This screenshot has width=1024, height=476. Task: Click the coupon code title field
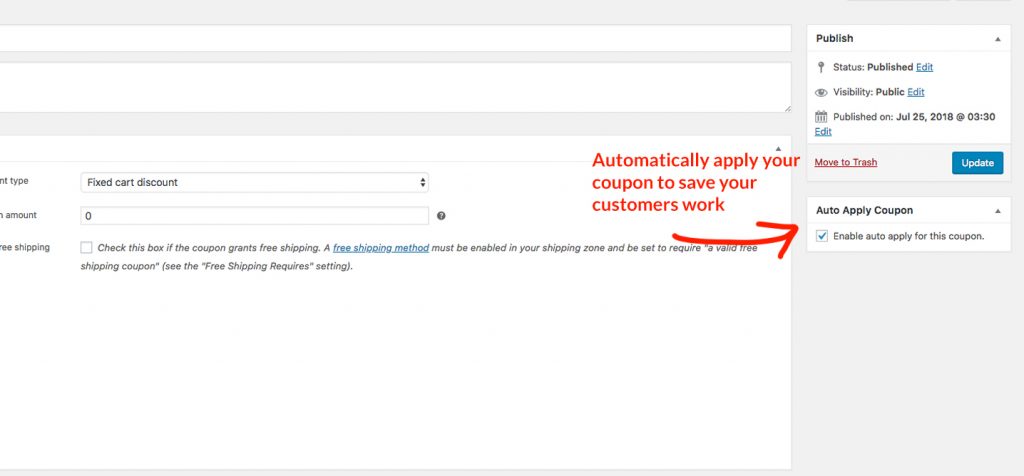click(x=390, y=38)
